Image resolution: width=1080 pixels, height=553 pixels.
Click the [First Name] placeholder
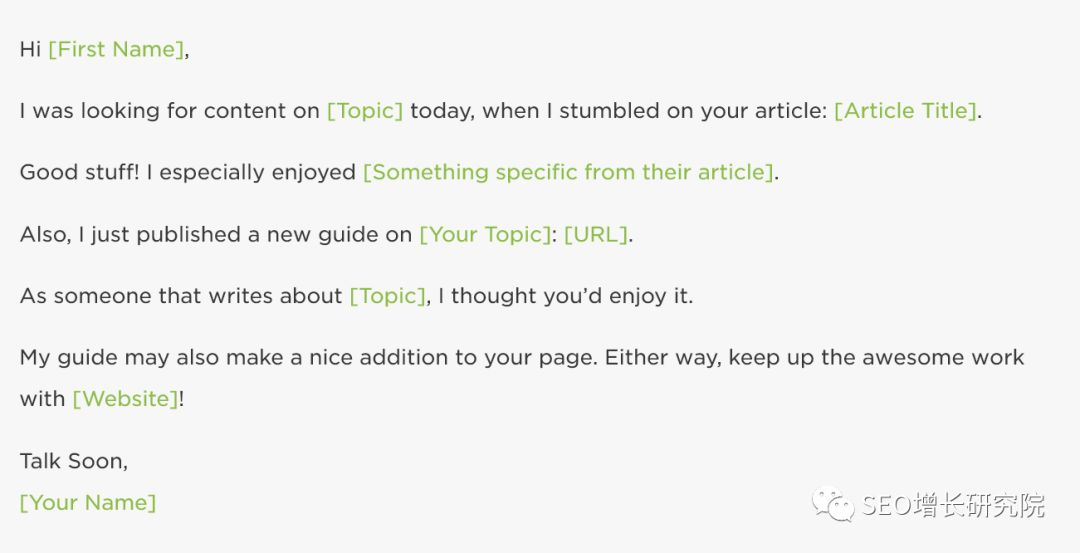(116, 50)
